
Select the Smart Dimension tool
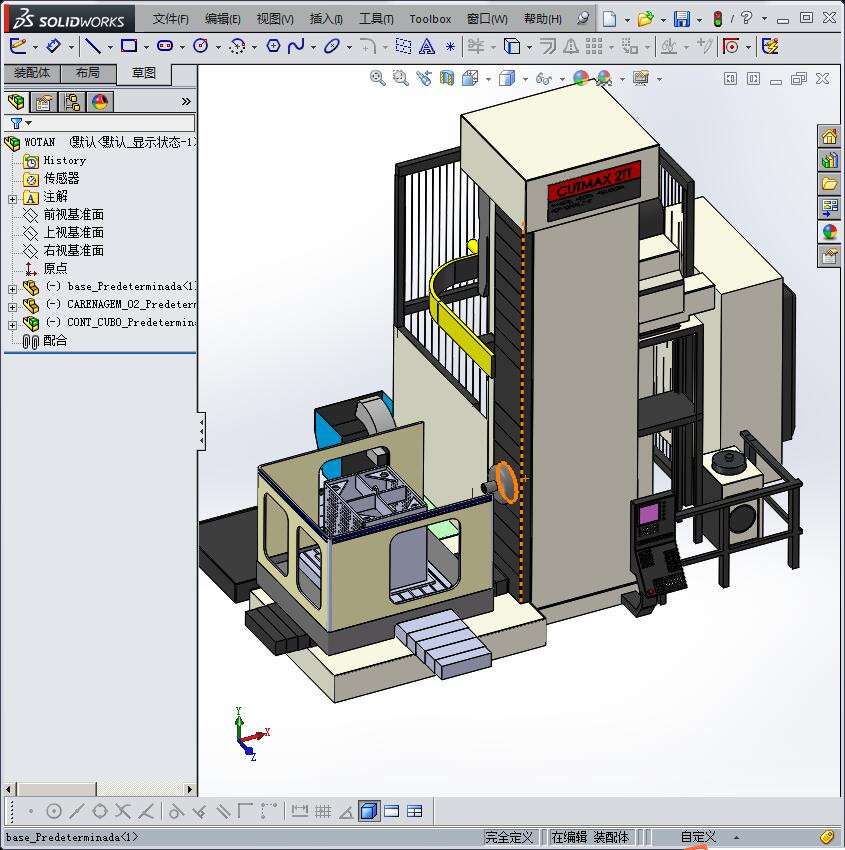coord(54,47)
